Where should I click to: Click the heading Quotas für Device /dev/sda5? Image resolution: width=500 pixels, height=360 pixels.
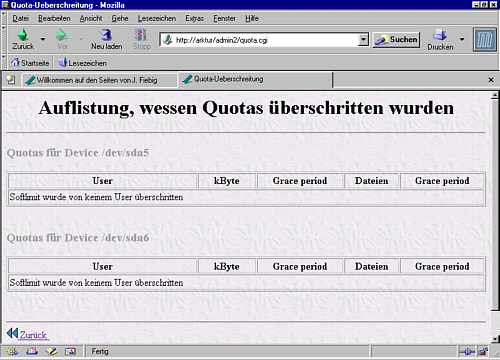pos(78,153)
